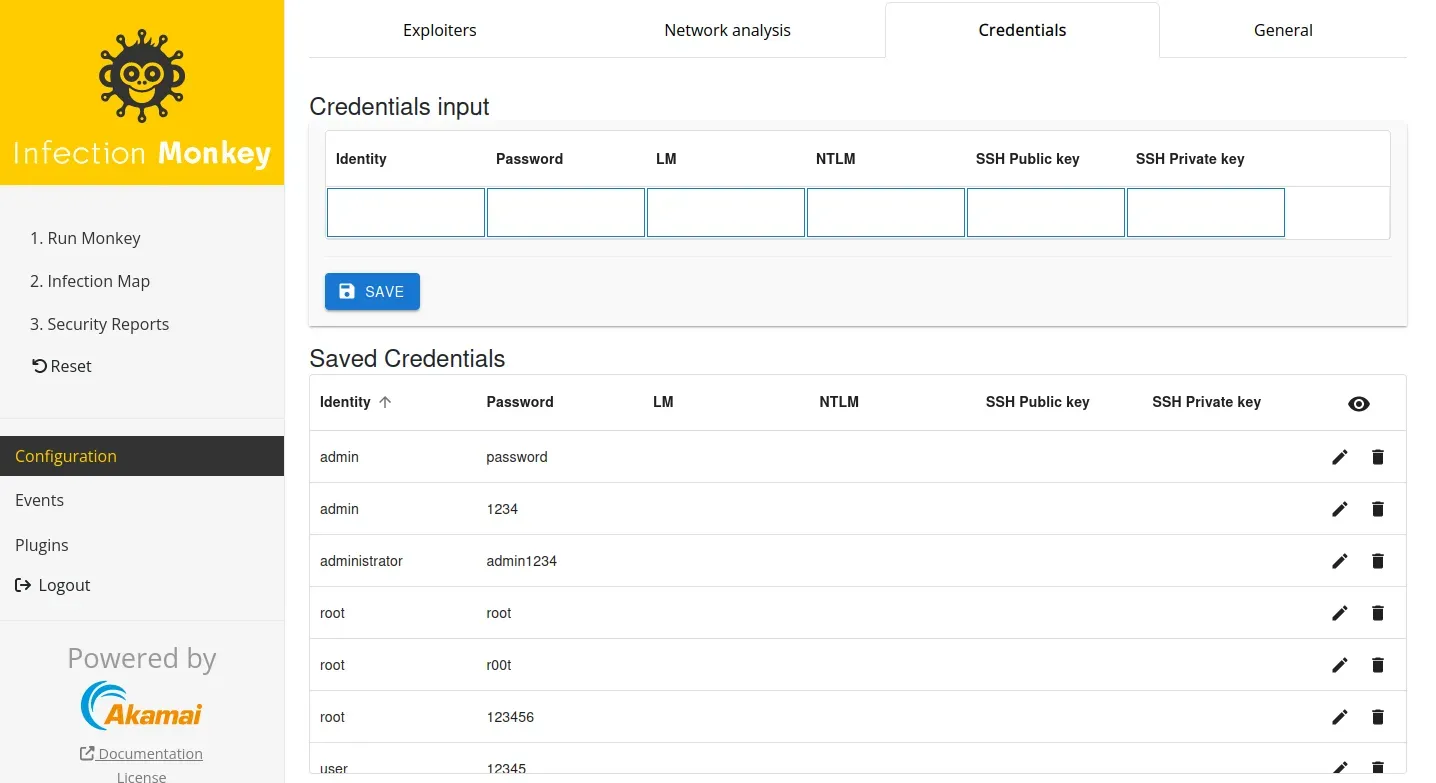The image size is (1436, 783).
Task: Edit the admin password credential entry
Action: pos(1339,457)
